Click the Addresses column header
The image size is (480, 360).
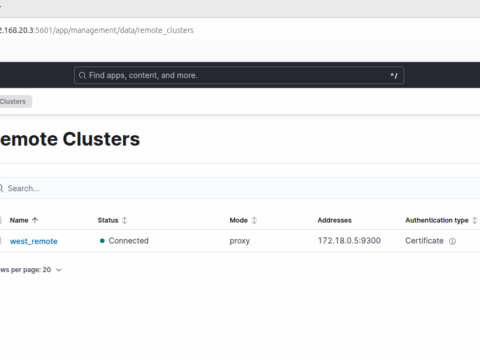coord(334,220)
